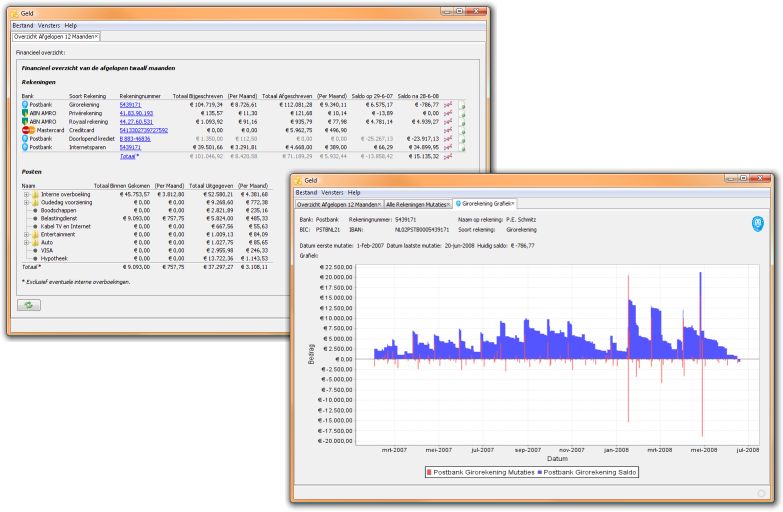Click red Mutaties legend swatch

pos(429,473)
